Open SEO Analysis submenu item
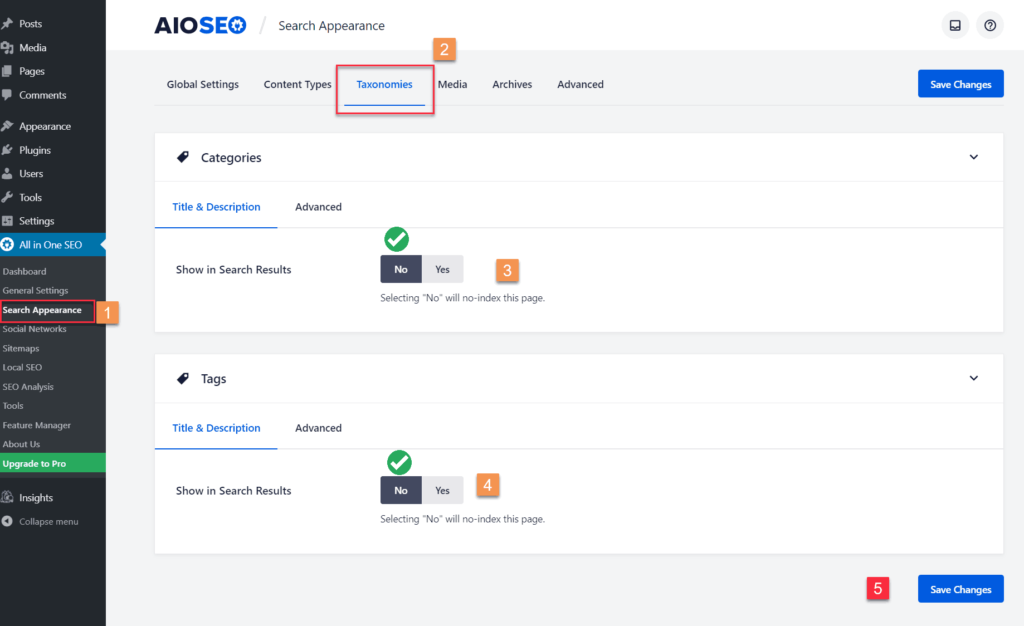 tap(28, 387)
